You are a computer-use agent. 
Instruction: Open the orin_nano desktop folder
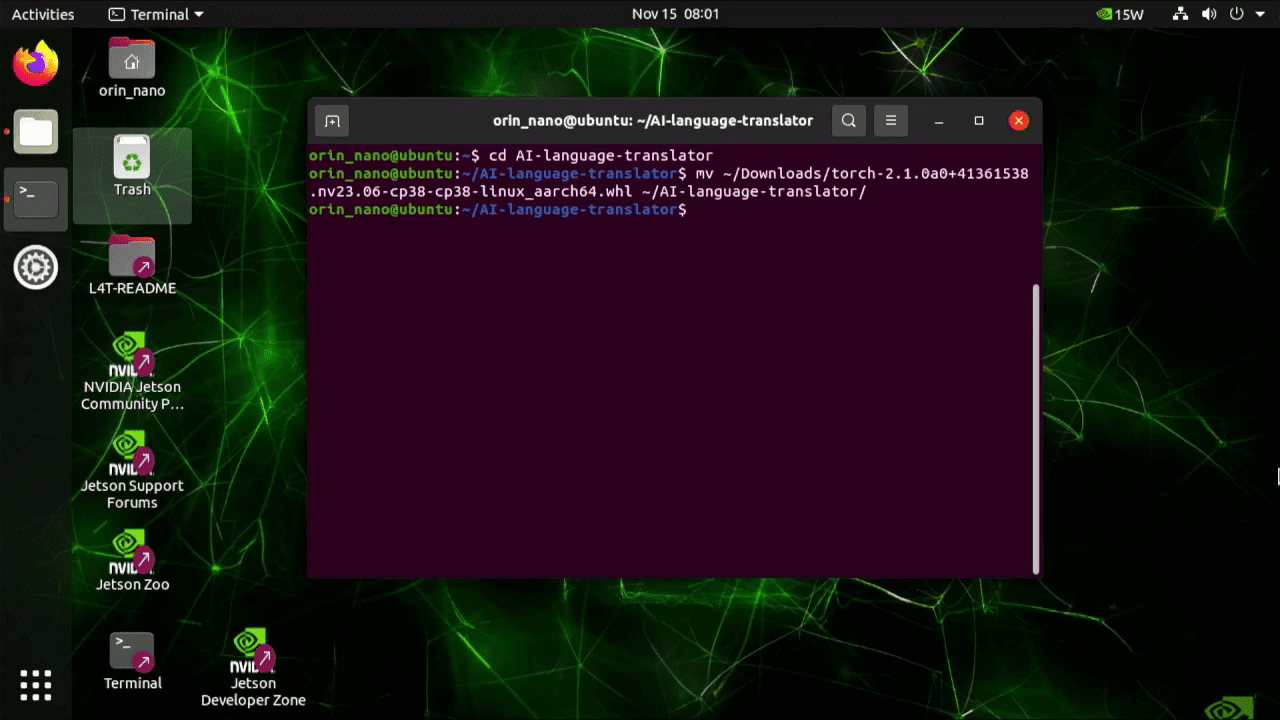pyautogui.click(x=131, y=60)
